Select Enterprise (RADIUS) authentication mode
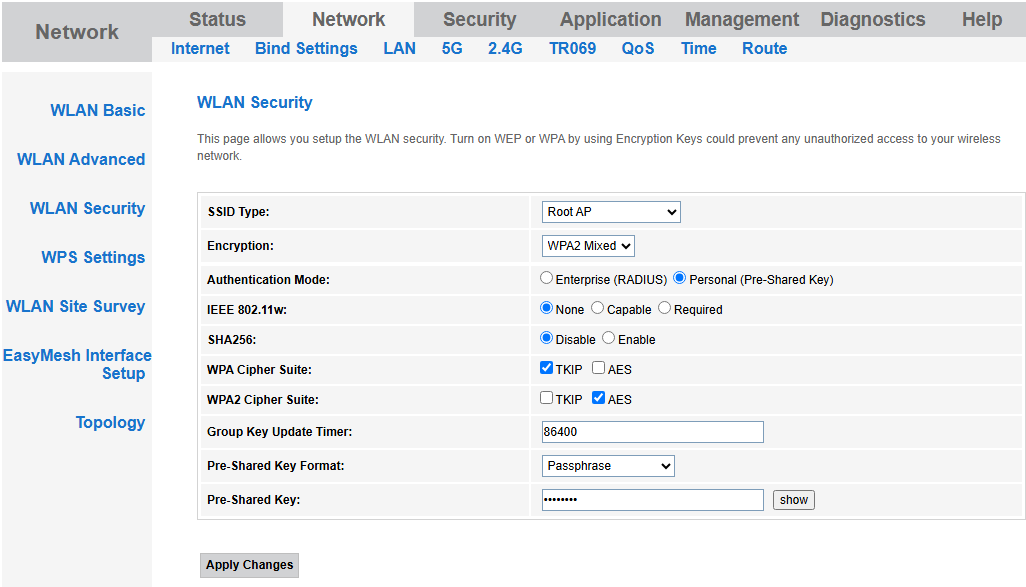The image size is (1026, 587). (546, 279)
